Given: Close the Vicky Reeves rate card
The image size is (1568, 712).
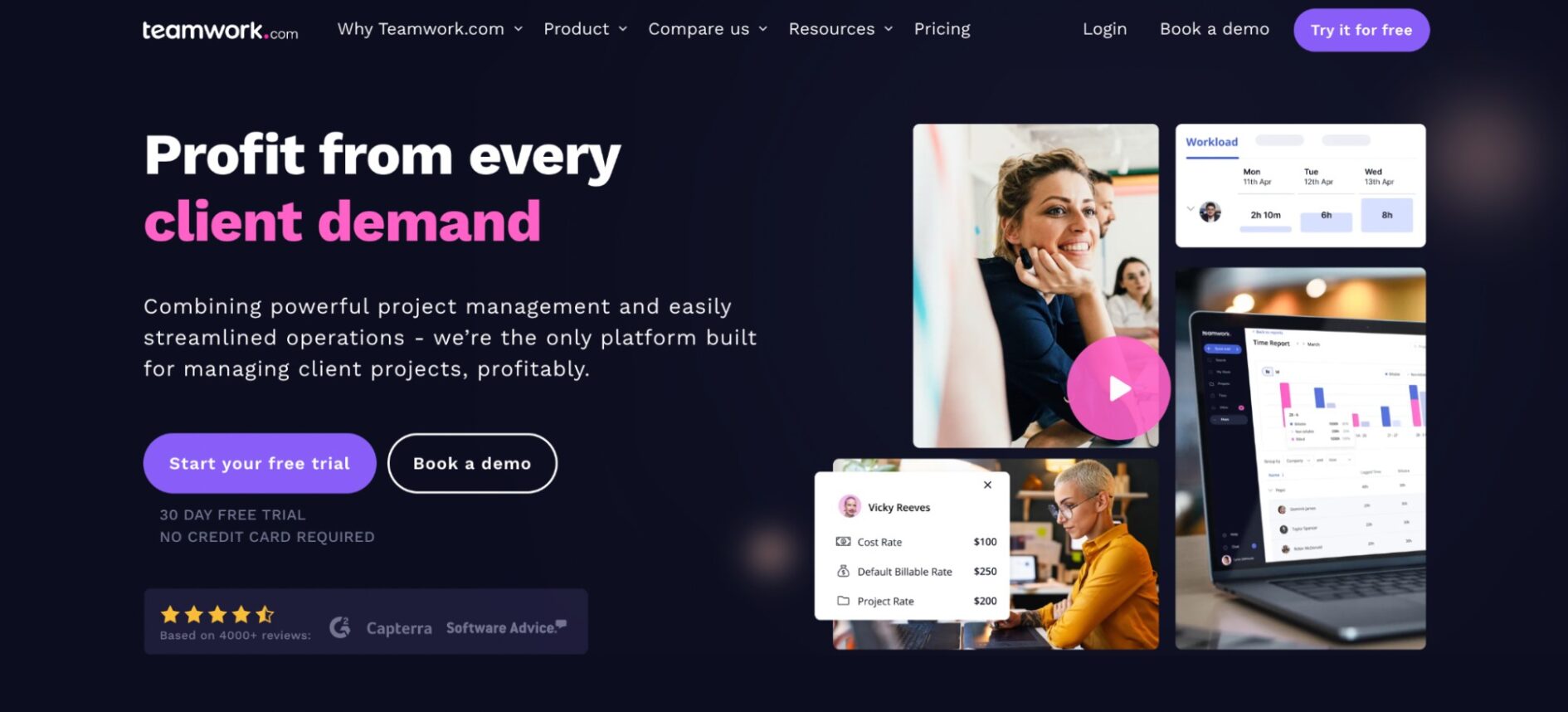Looking at the screenshot, I should [x=987, y=485].
